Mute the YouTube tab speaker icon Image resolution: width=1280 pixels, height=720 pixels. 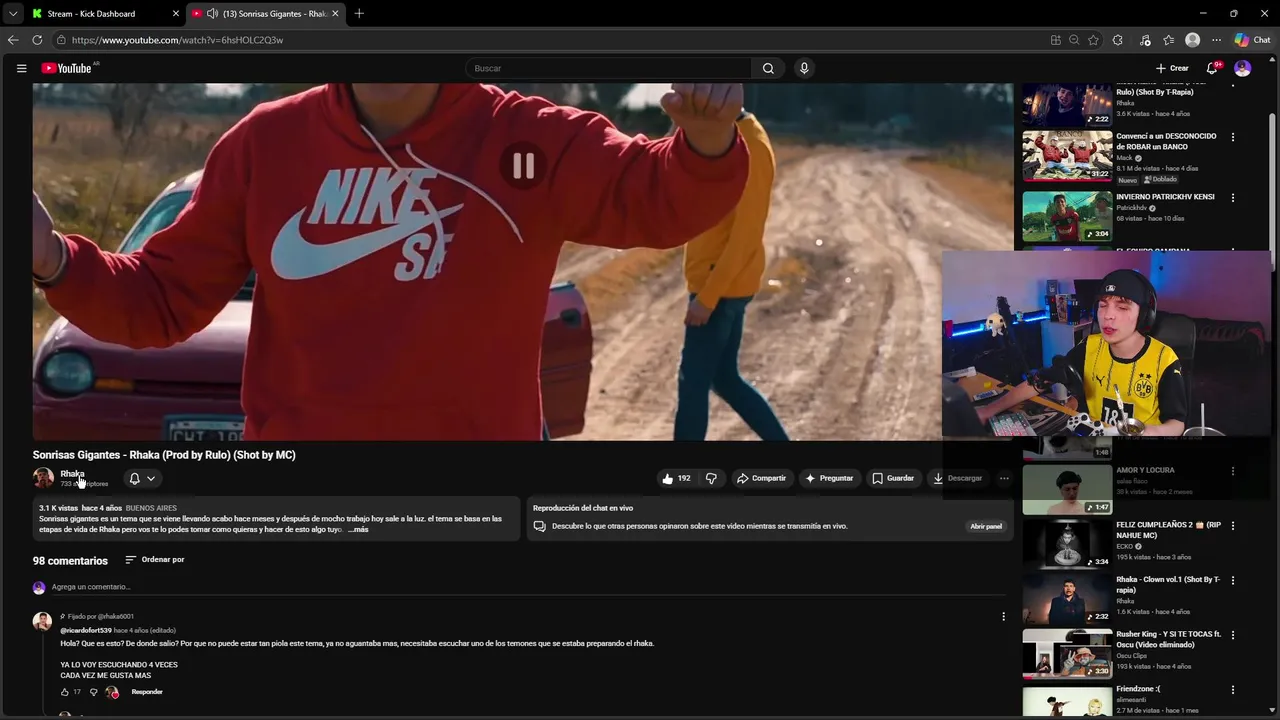[212, 14]
